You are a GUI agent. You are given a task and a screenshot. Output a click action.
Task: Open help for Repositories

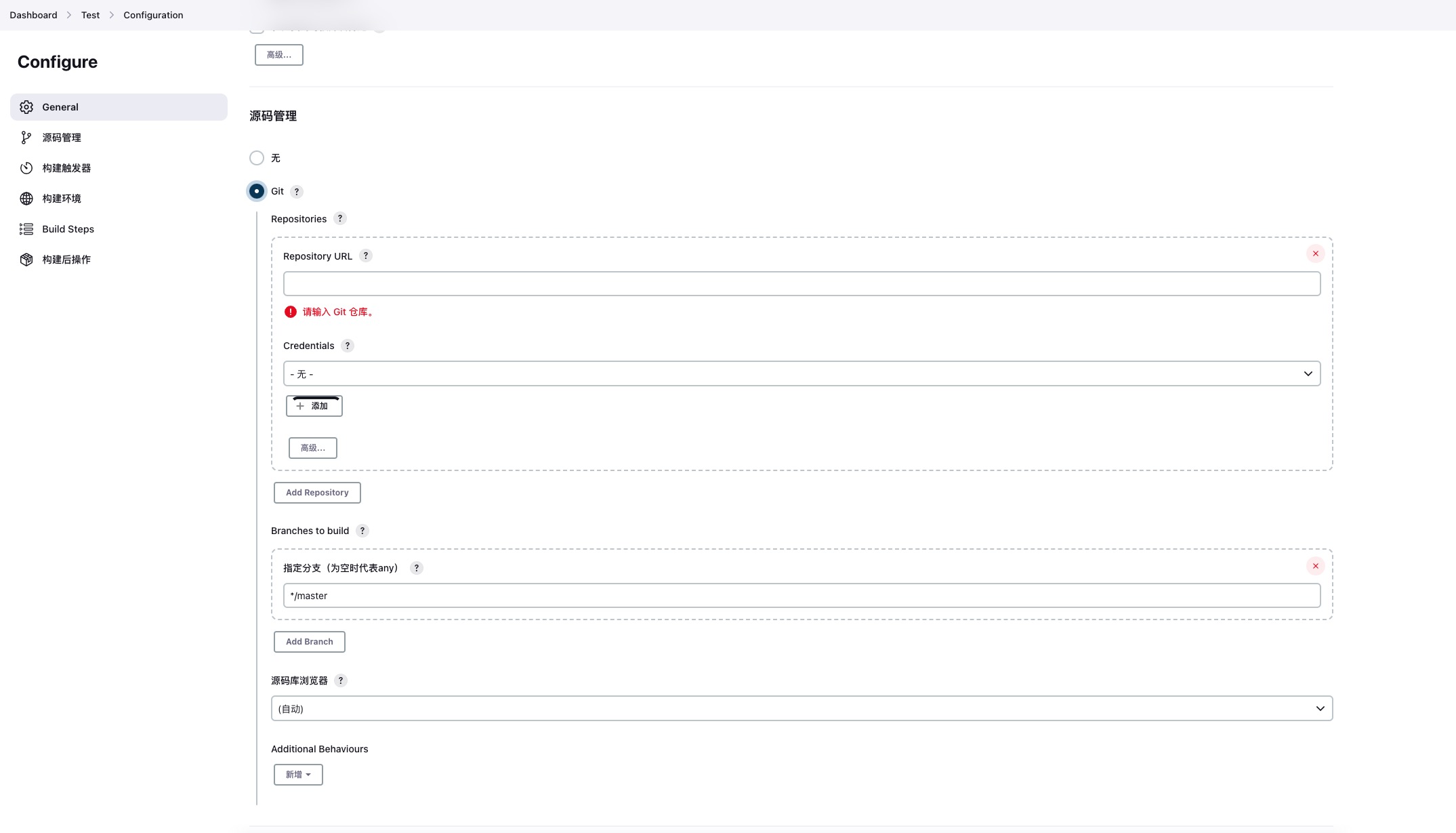340,218
